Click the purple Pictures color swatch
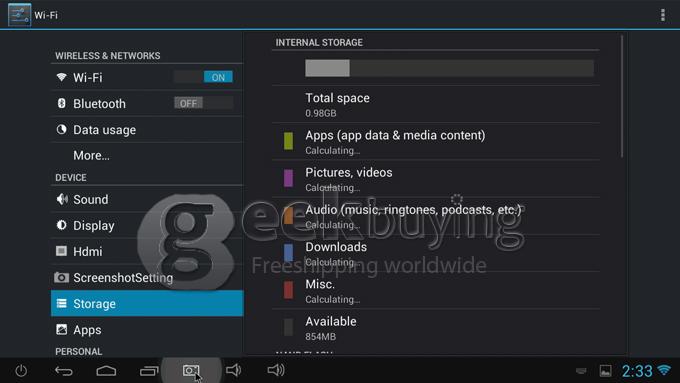The width and height of the screenshot is (680, 383). (288, 178)
